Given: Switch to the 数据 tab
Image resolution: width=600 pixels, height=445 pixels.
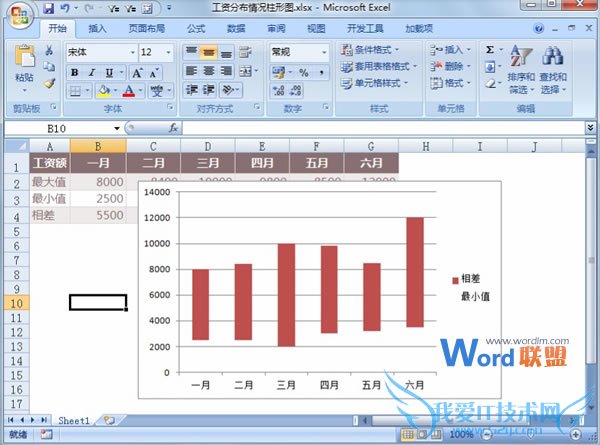Looking at the screenshot, I should pyautogui.click(x=236, y=28).
